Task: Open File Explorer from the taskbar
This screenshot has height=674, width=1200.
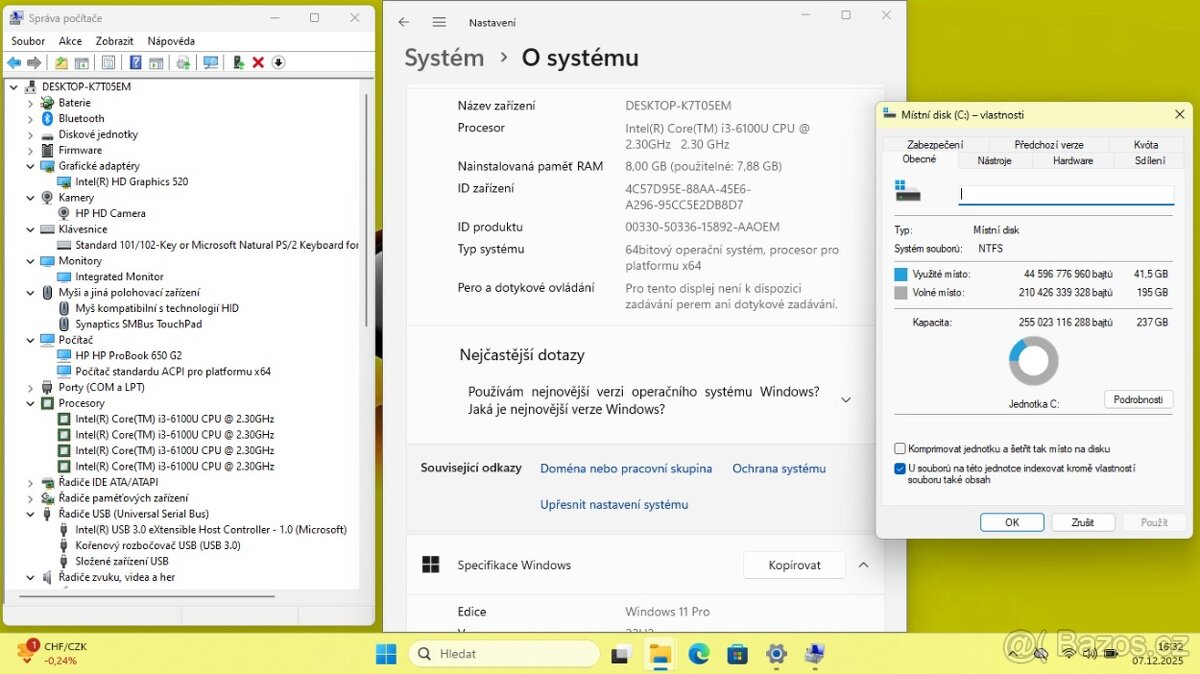Action: click(660, 654)
